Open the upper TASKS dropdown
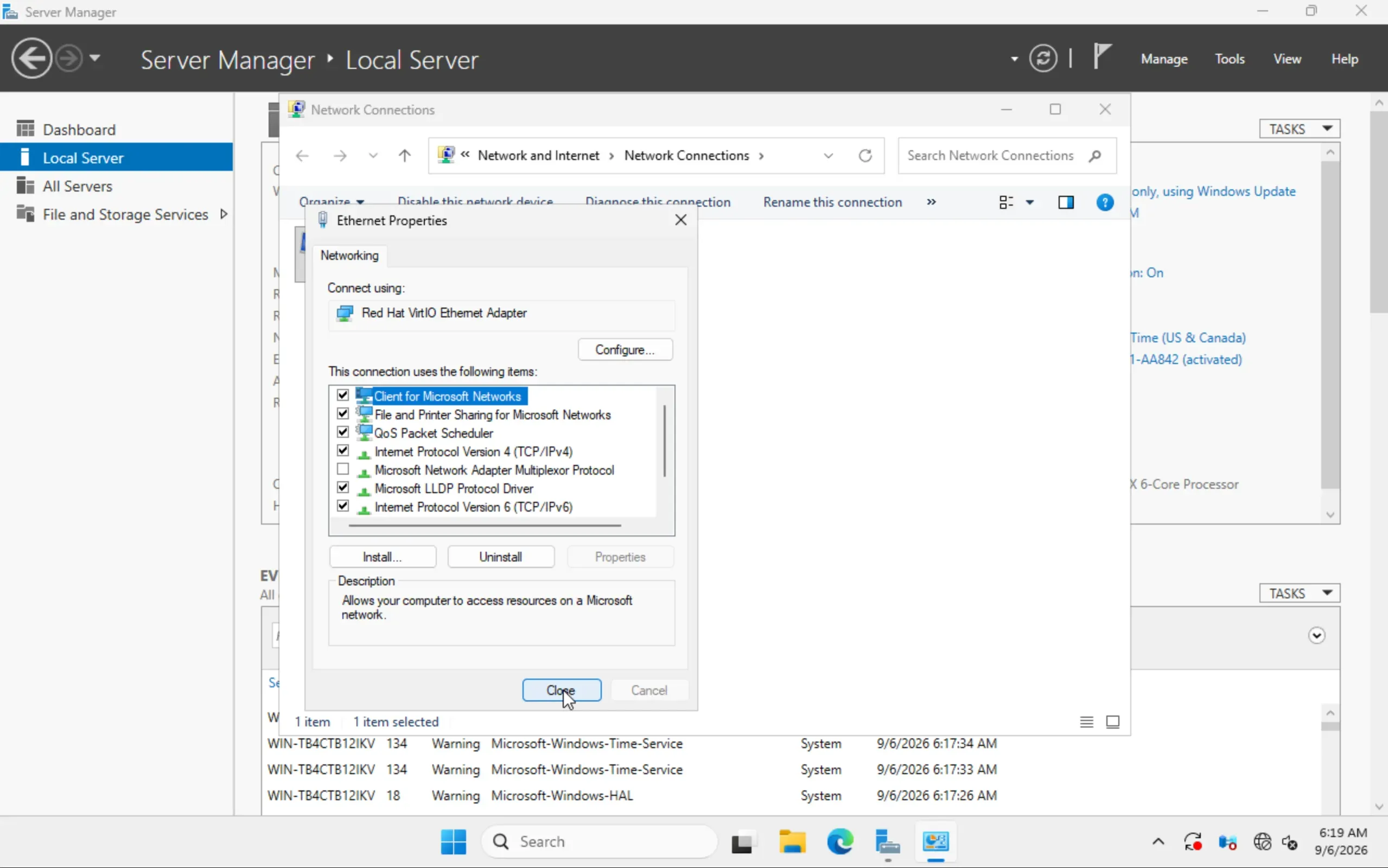This screenshot has width=1388, height=868. point(1300,129)
